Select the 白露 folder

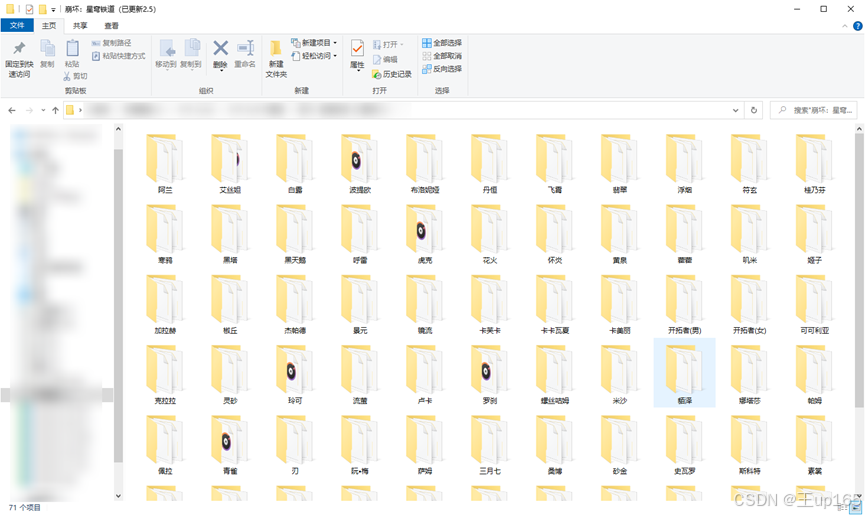[x=295, y=164]
